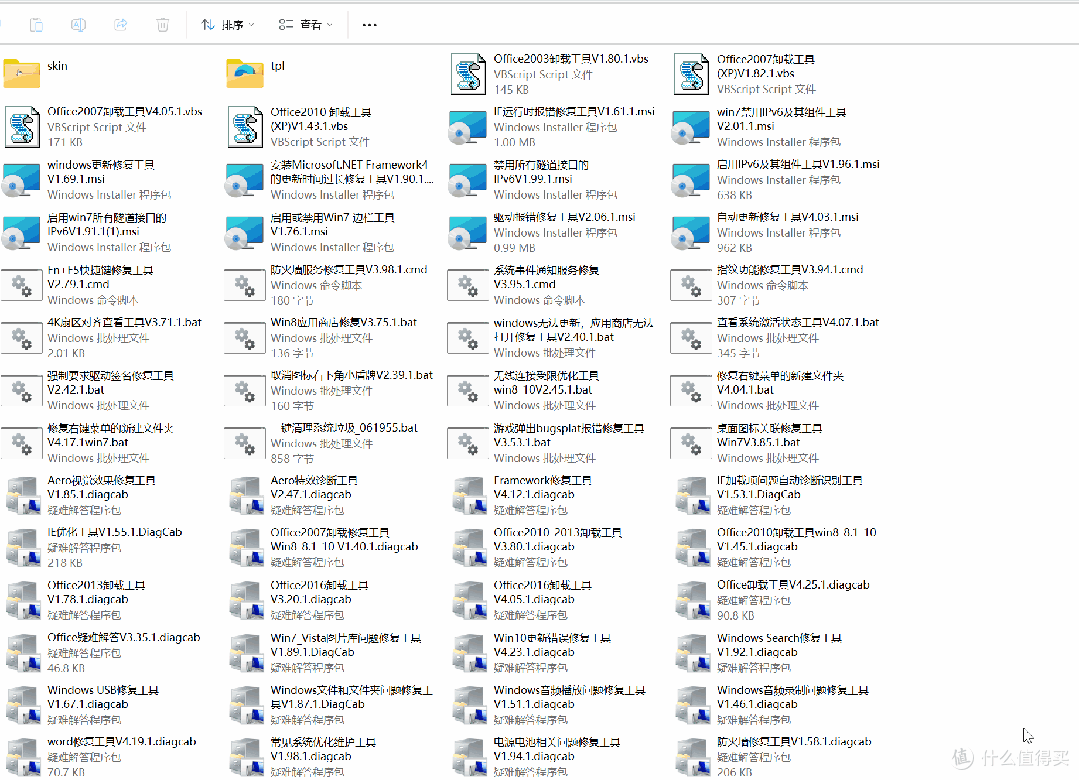Select the 启用IPv6及其组件工具 V1.96.1.msi icon
The height and width of the screenshot is (780, 1079).
[690, 181]
